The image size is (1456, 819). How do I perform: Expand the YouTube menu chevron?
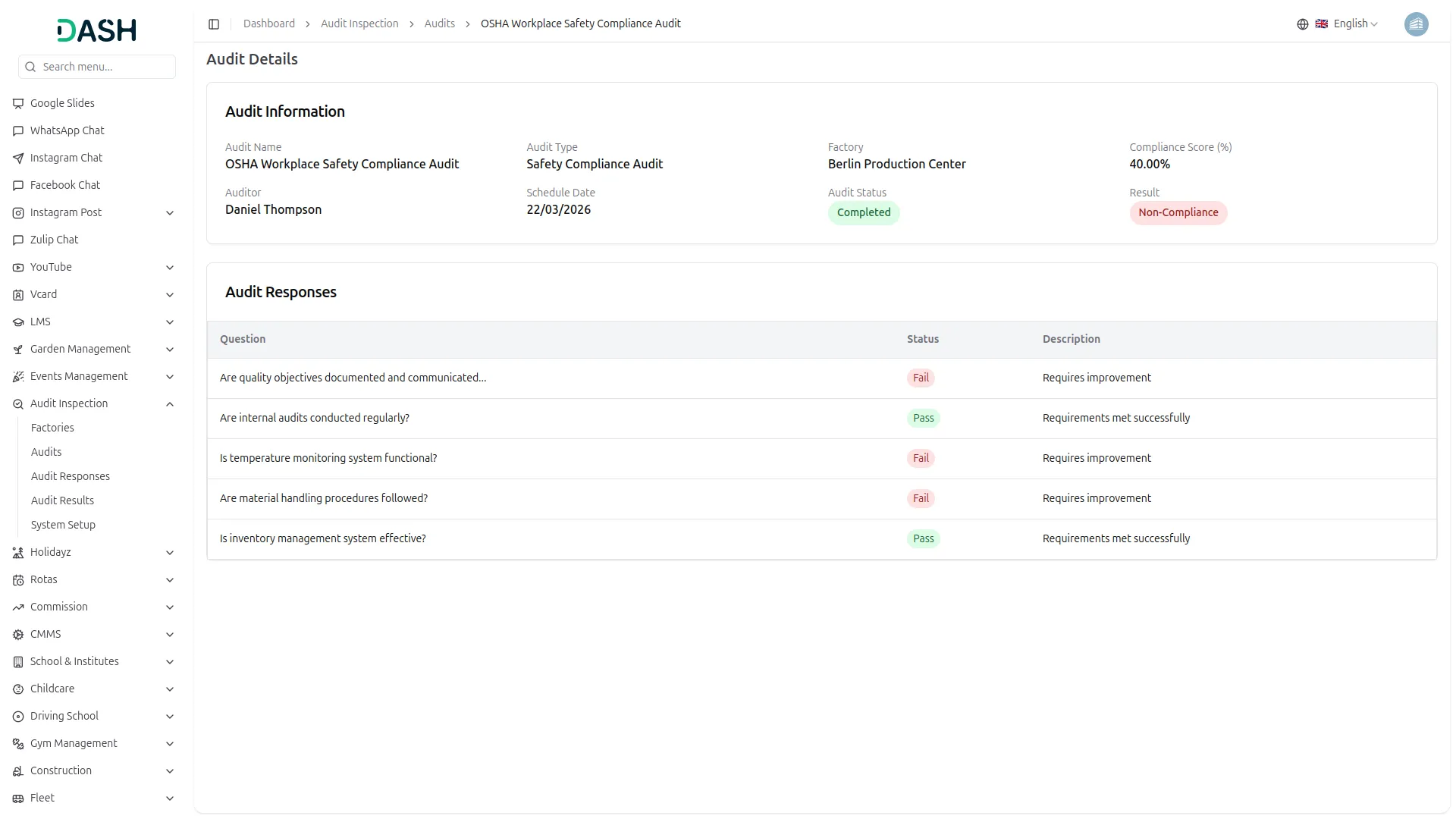click(170, 268)
